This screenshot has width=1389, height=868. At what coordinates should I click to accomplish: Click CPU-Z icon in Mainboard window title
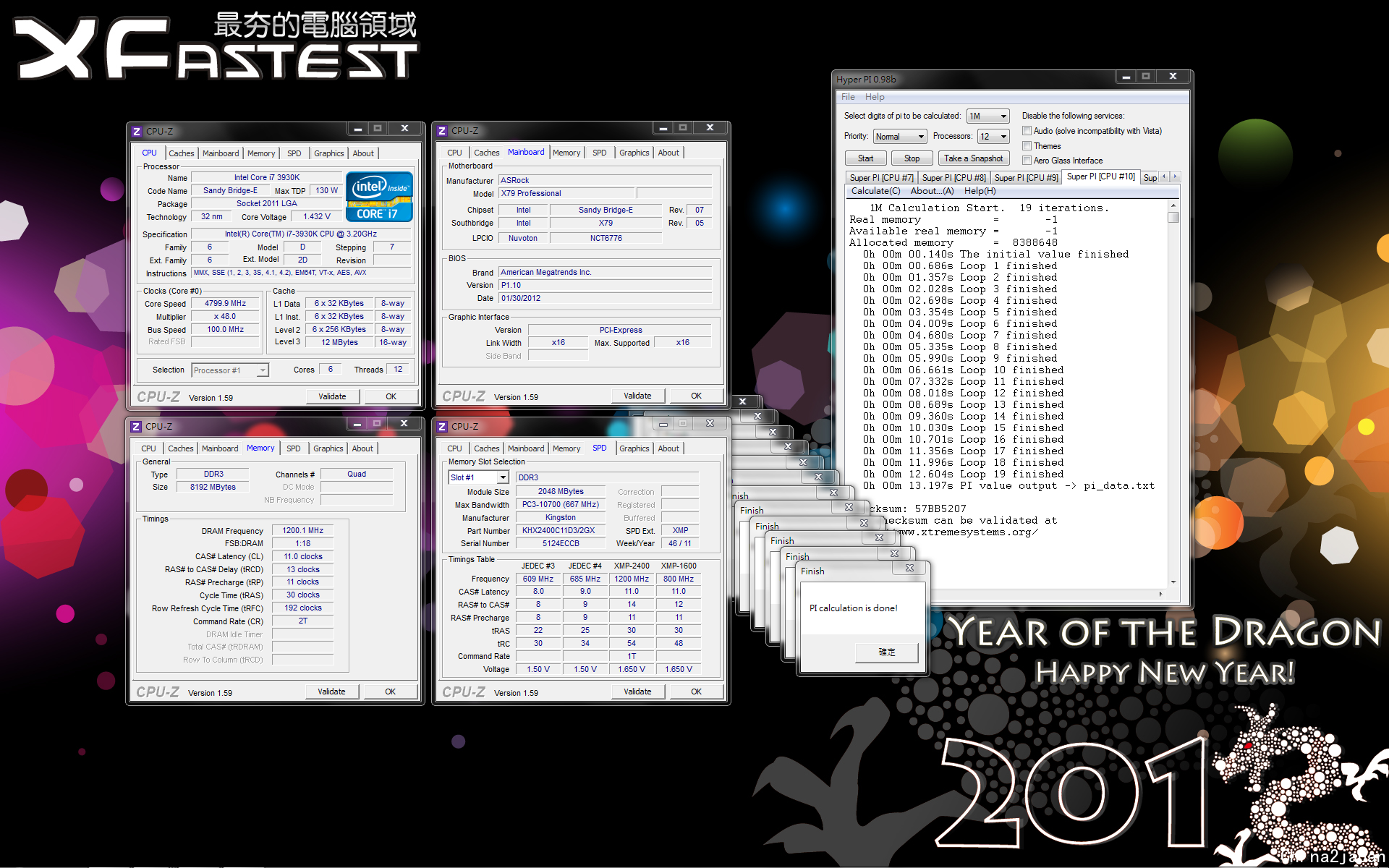[x=442, y=131]
